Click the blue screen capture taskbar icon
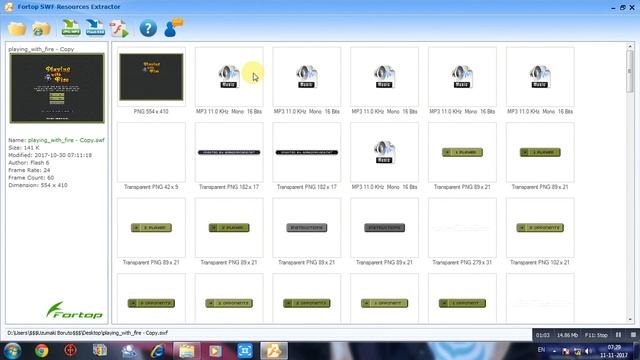Viewport: 640px width, 360px height. pyautogui.click(x=244, y=351)
